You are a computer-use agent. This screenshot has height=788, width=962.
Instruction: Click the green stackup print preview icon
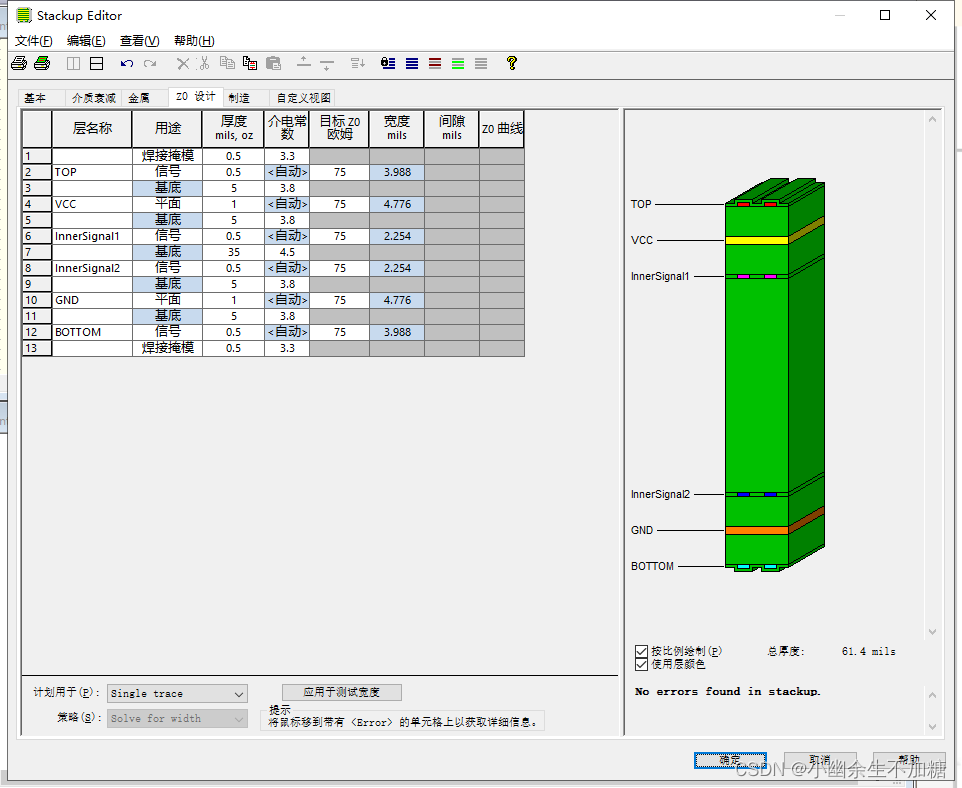tap(42, 63)
